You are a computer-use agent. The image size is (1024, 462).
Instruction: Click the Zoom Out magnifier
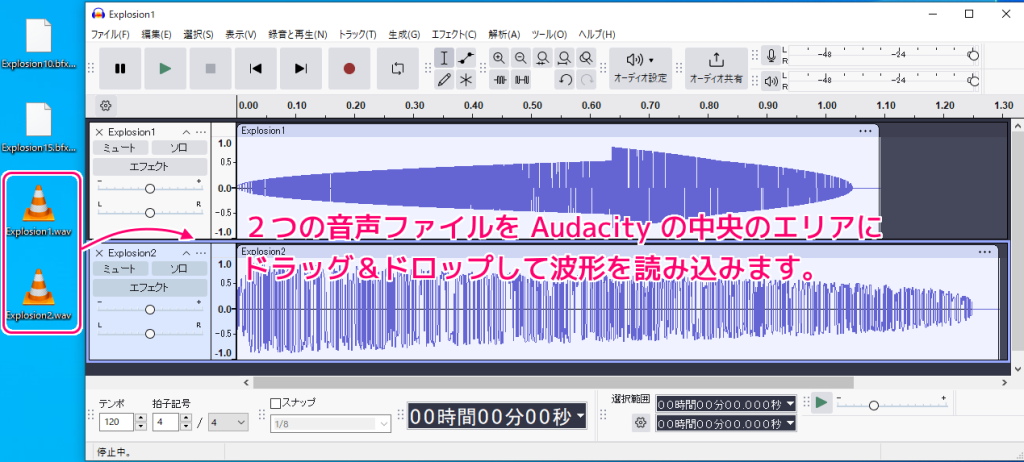click(521, 58)
